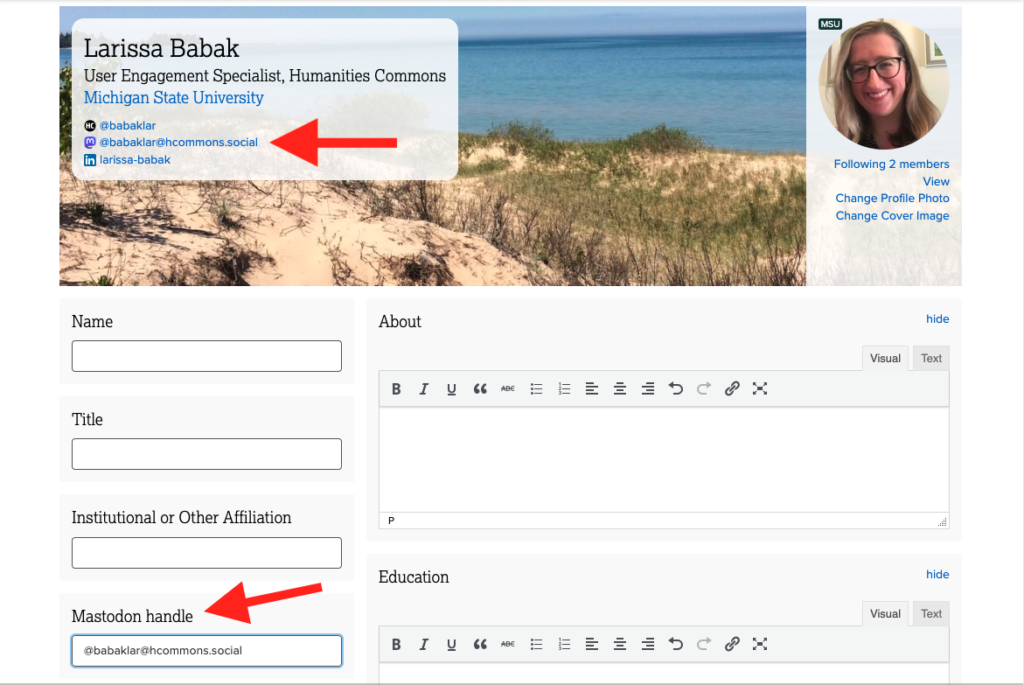The image size is (1024, 685).
Task: Click Change Cover Image
Action: pyautogui.click(x=892, y=215)
